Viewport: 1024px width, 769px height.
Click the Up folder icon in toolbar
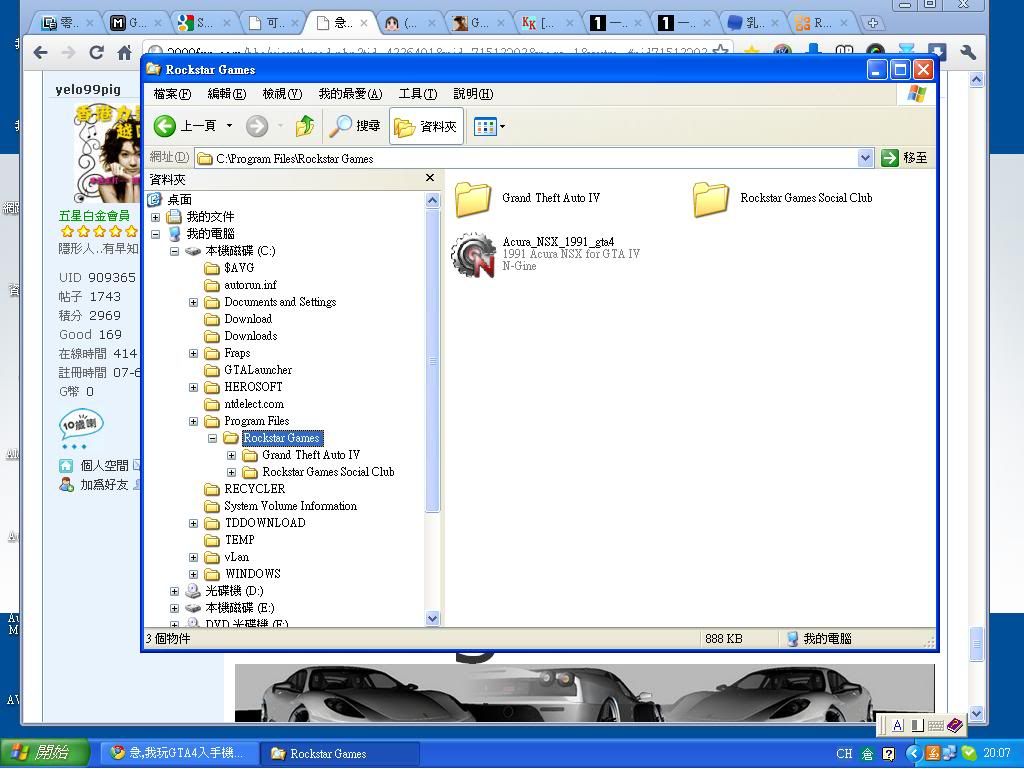tap(305, 126)
